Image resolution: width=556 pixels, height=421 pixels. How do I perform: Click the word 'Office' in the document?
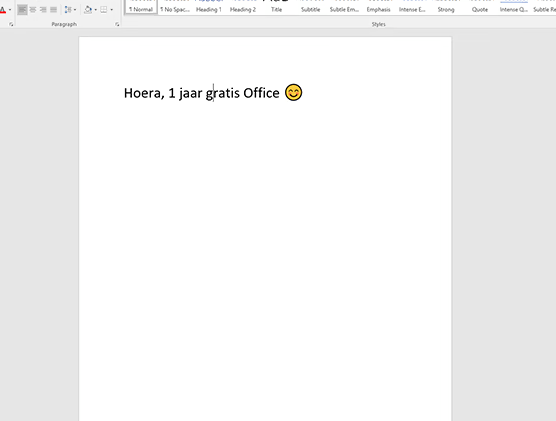[x=261, y=93]
